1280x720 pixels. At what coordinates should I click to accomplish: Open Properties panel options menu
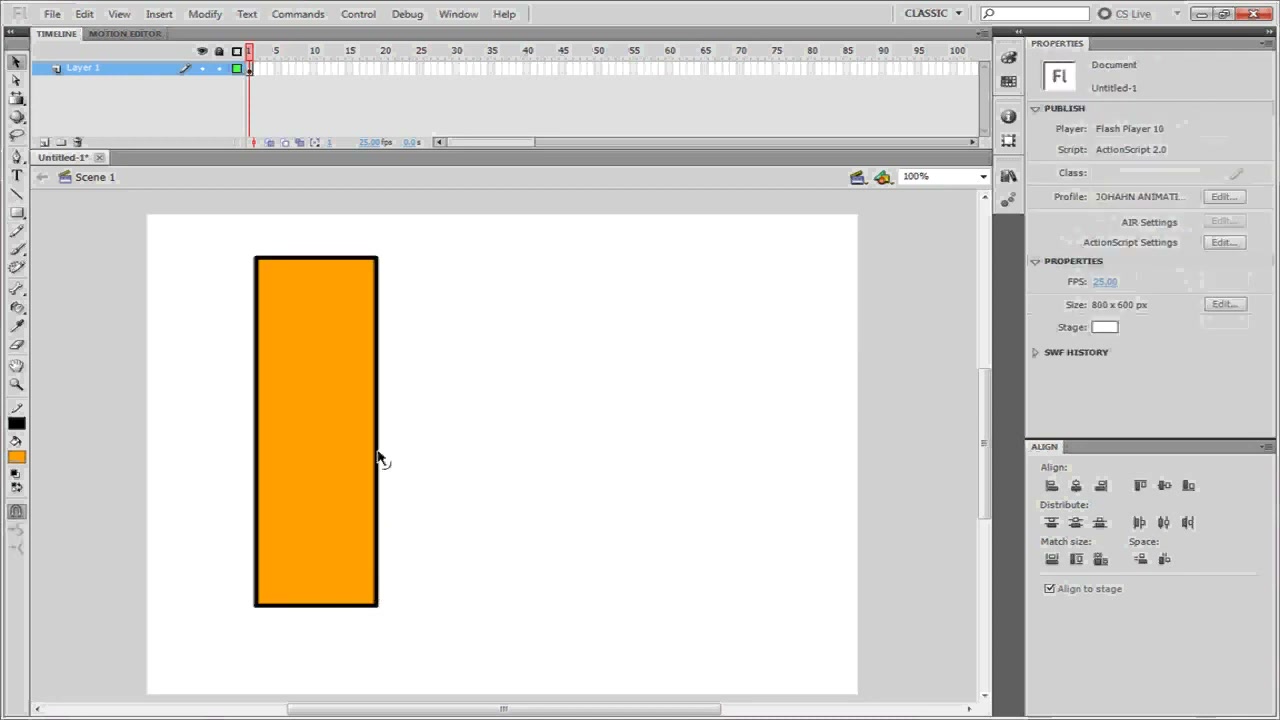tap(1268, 44)
